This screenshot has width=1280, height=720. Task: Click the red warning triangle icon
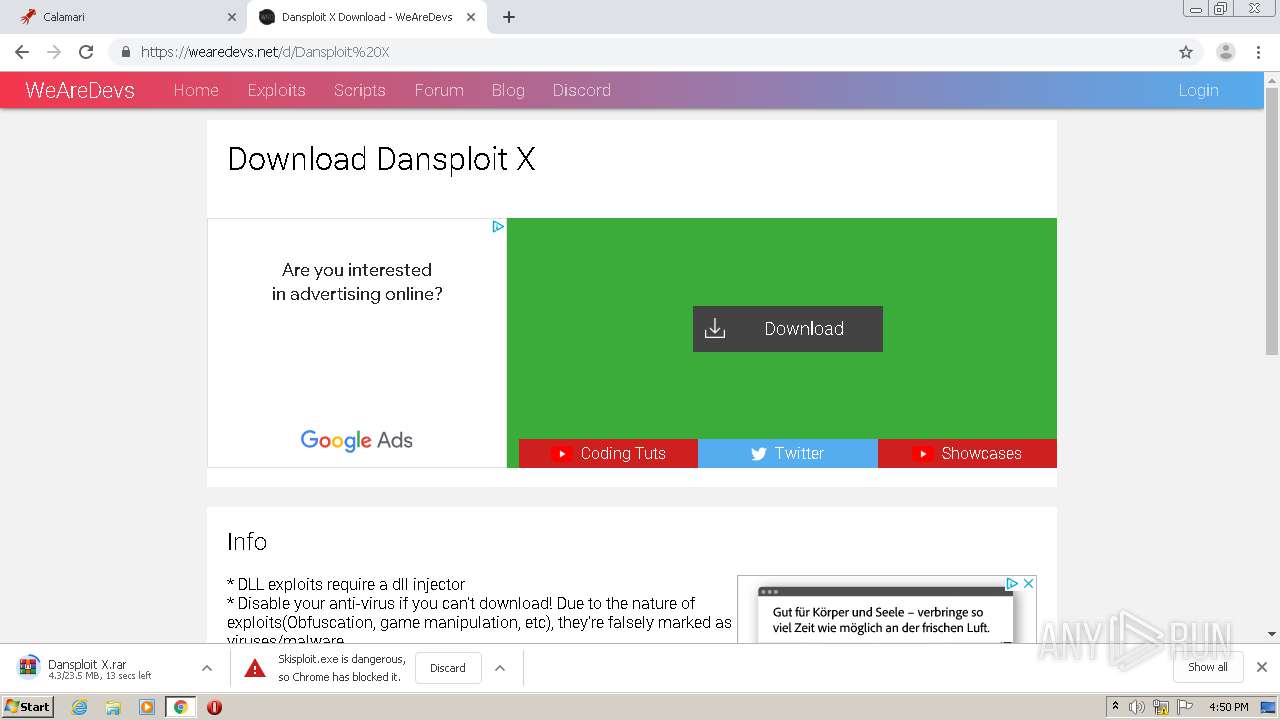(x=255, y=668)
